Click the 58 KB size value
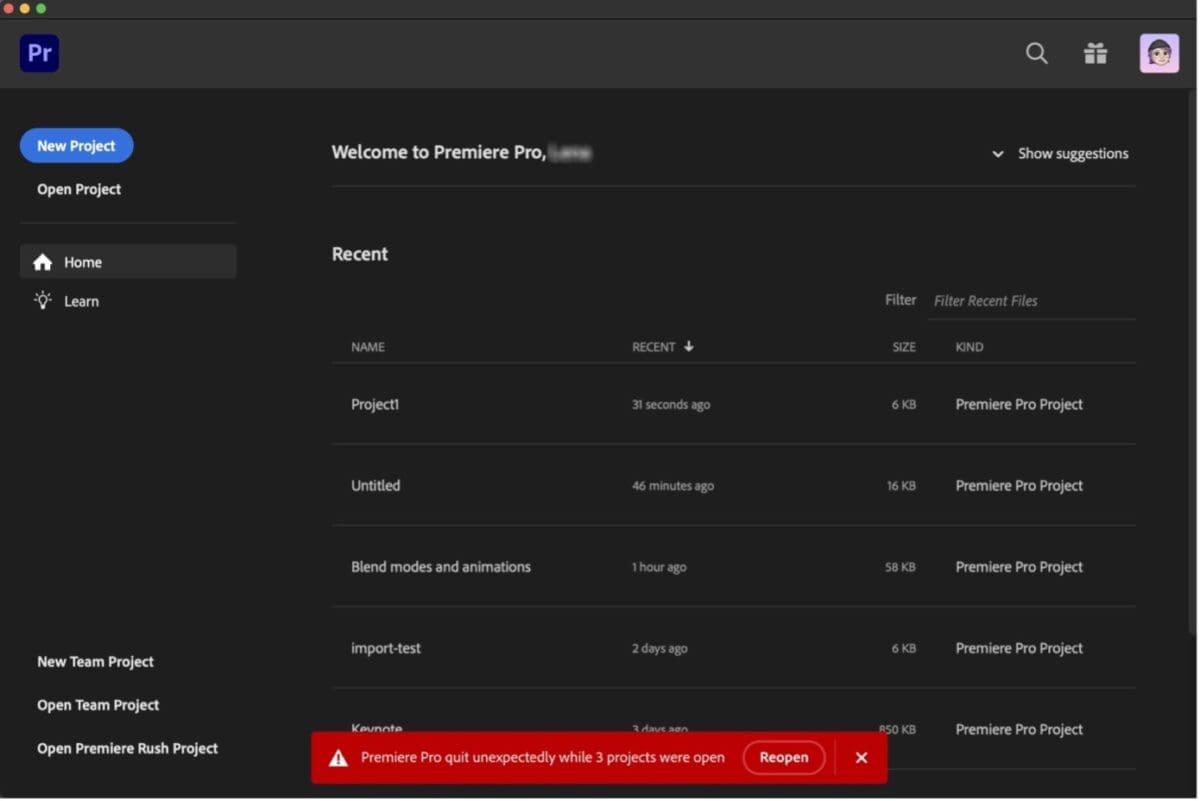 900,567
